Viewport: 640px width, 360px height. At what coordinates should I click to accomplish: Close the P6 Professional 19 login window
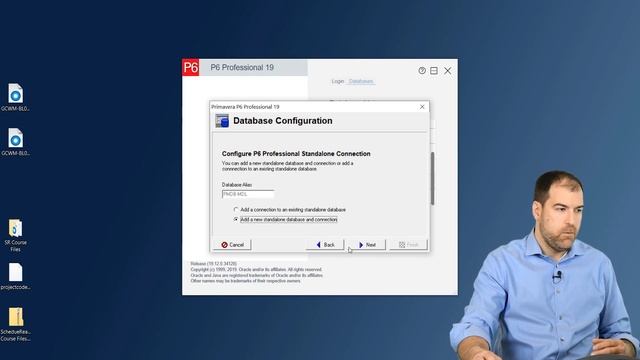pos(448,71)
